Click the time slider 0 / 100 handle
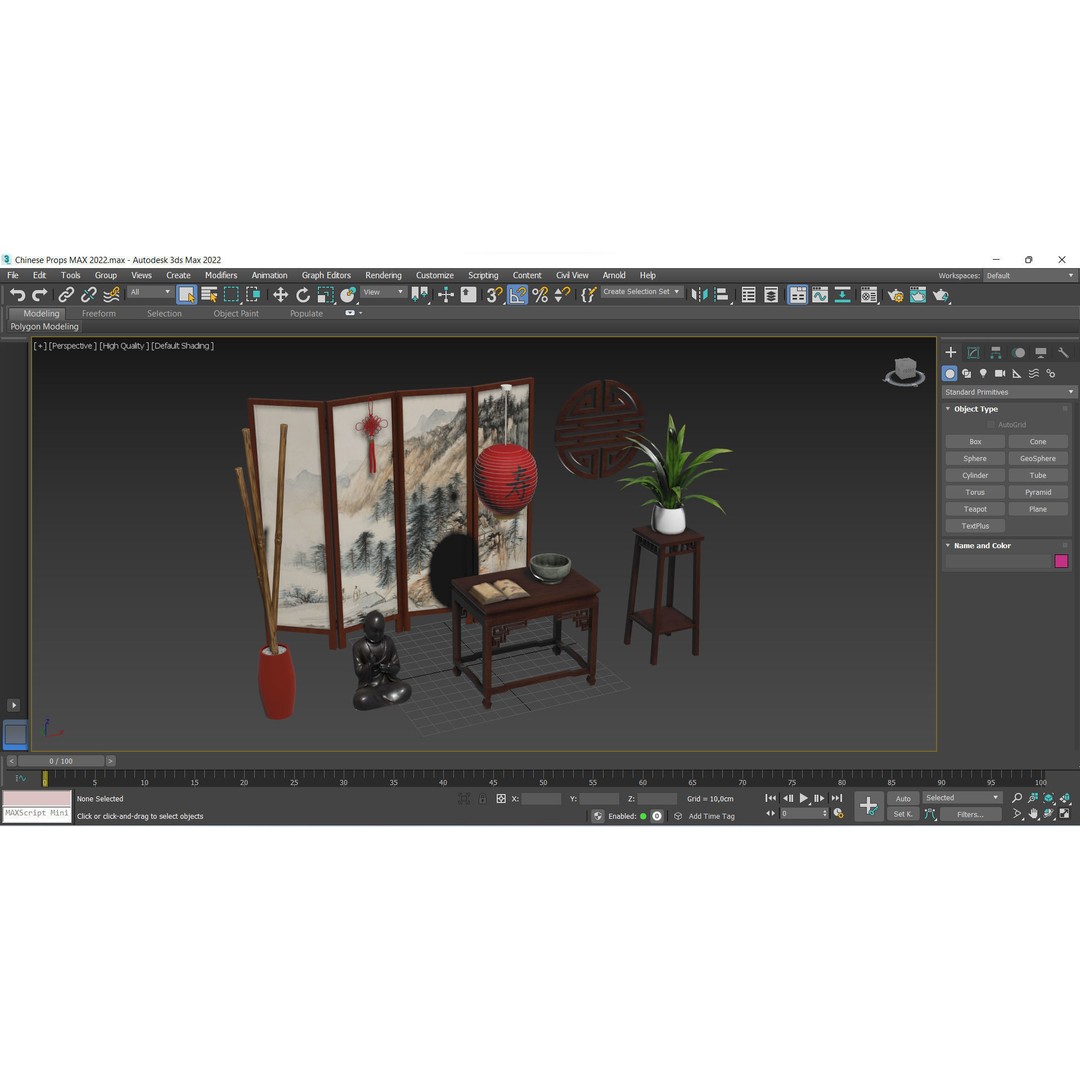 click(x=61, y=761)
